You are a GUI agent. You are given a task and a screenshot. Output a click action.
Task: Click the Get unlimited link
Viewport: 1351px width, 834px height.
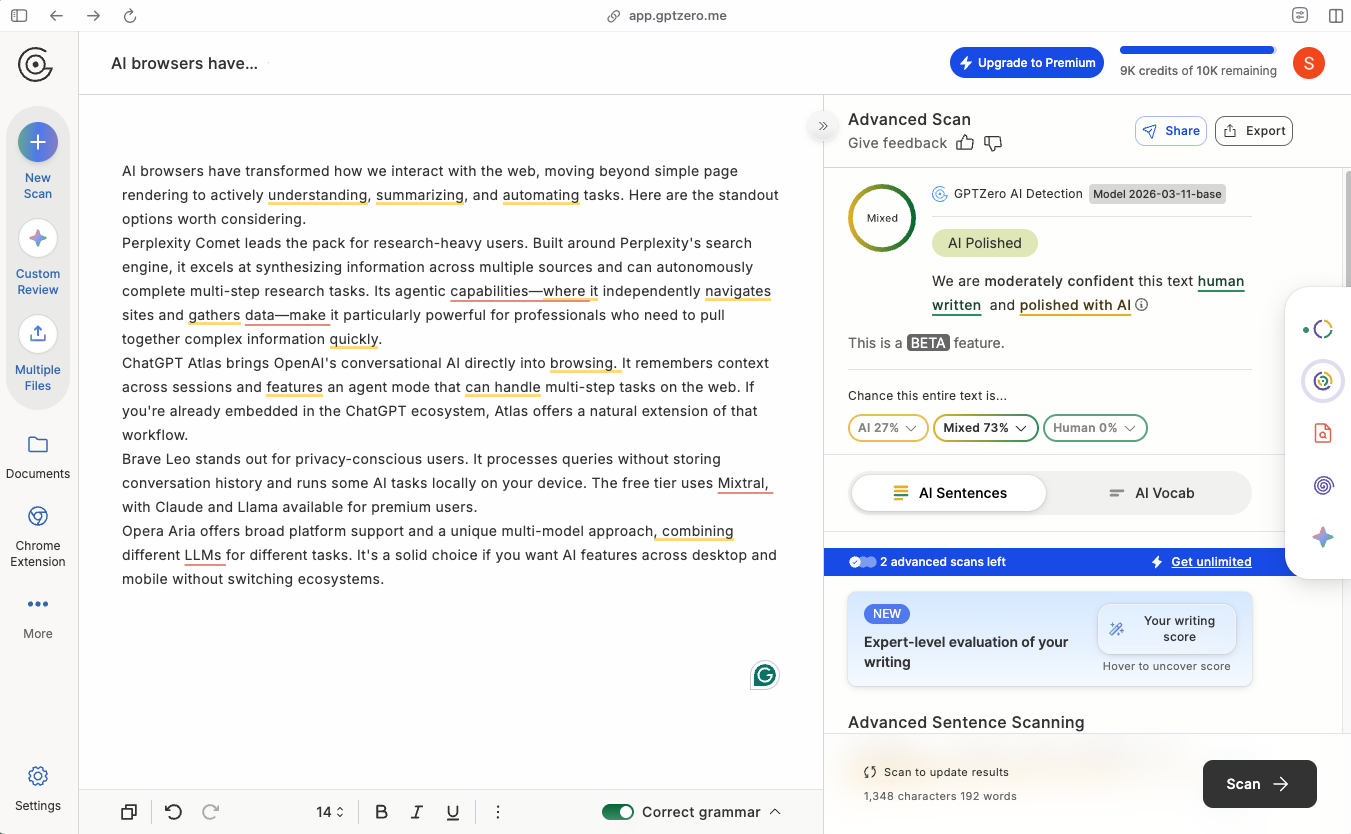coord(1209,561)
